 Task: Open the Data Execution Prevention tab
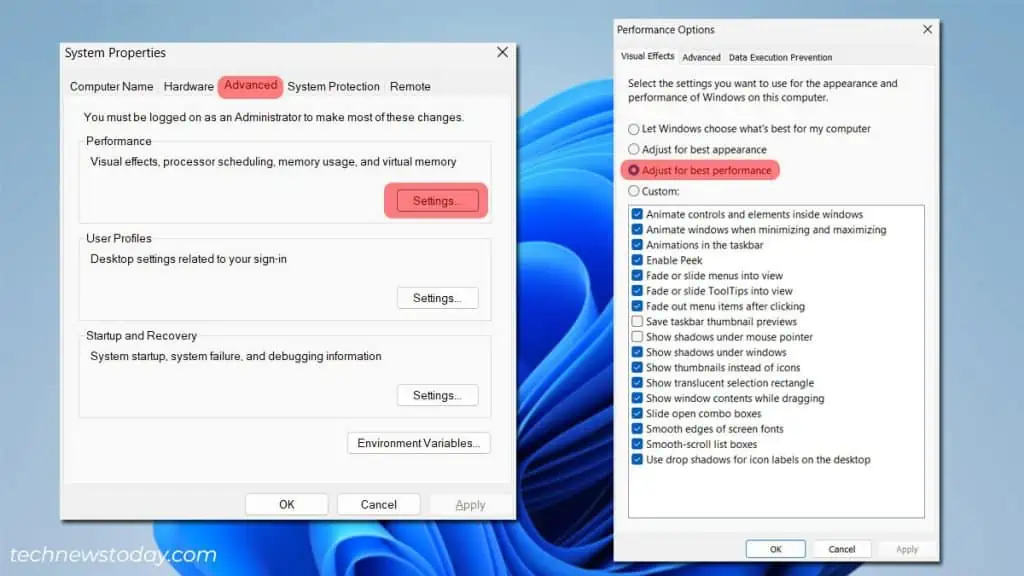(x=780, y=57)
